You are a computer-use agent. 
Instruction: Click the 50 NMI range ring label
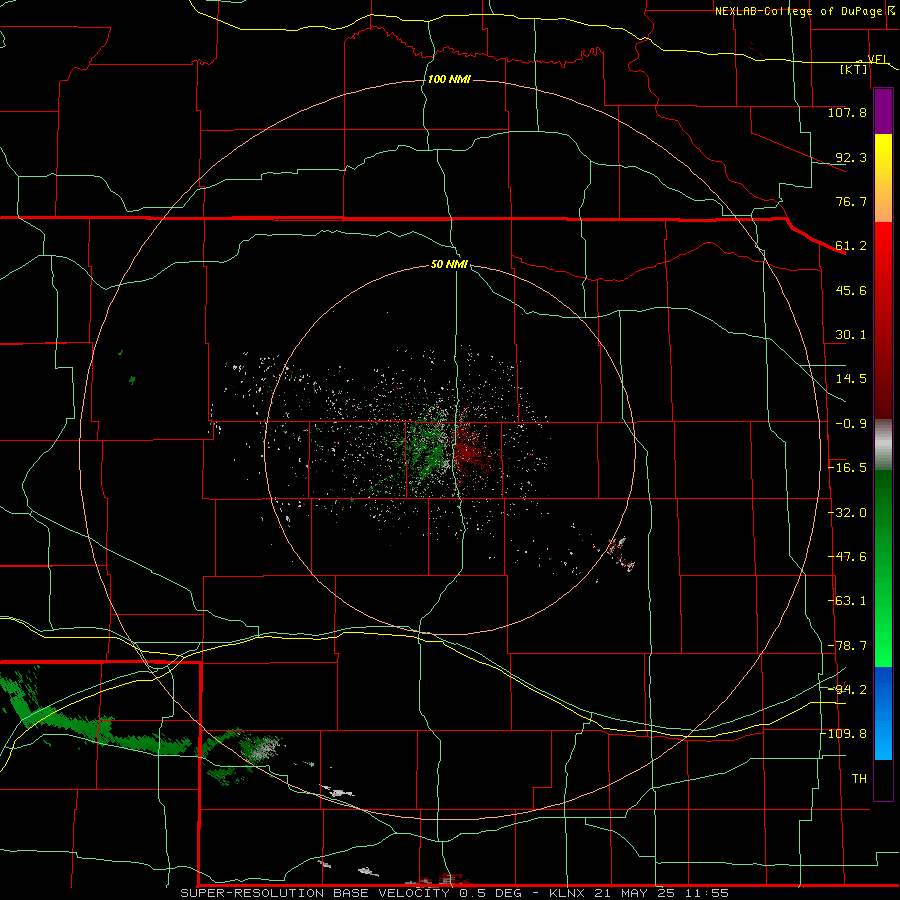click(449, 264)
